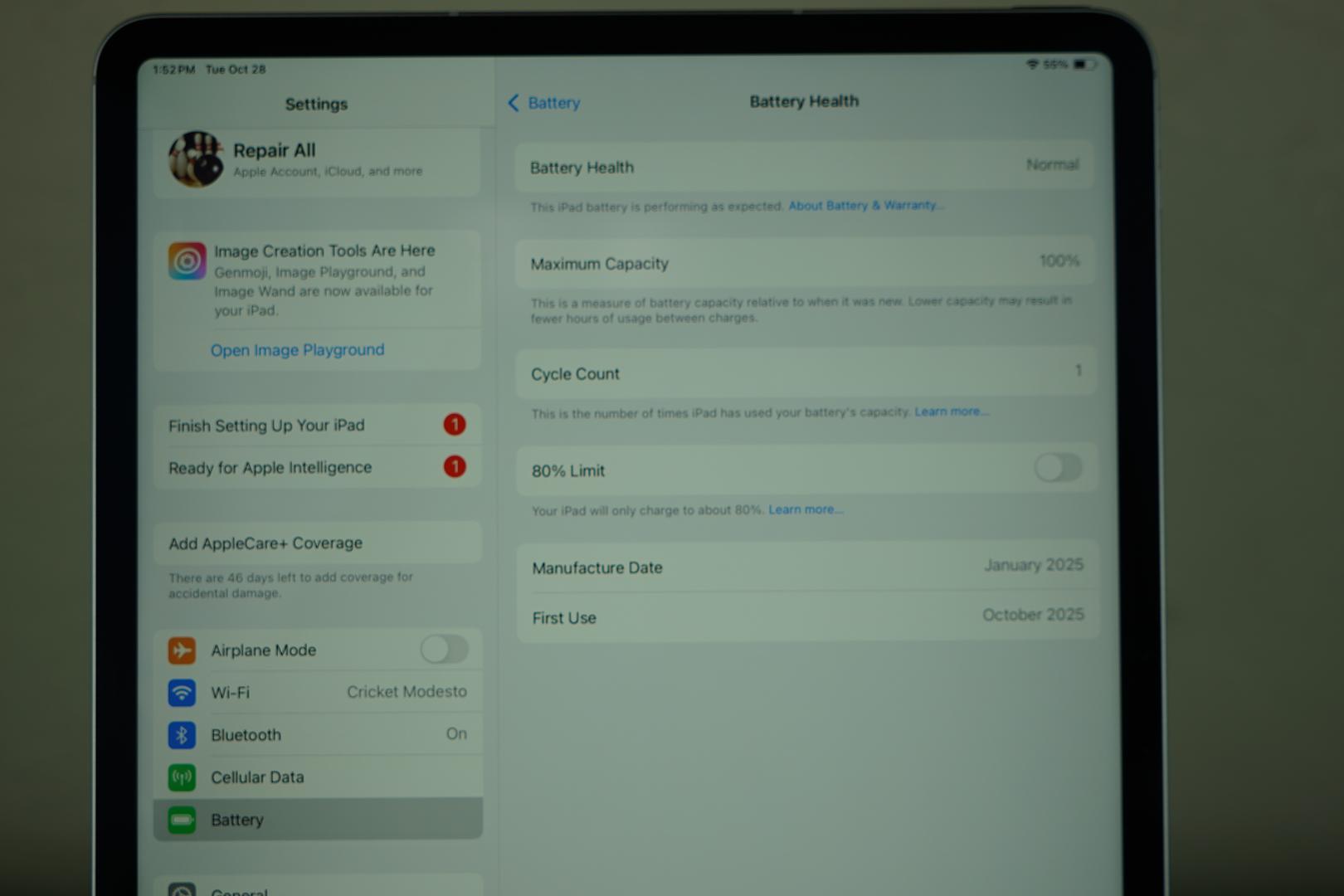
Task: Tap the Wi-Fi status bar indicator
Action: coord(1032,64)
